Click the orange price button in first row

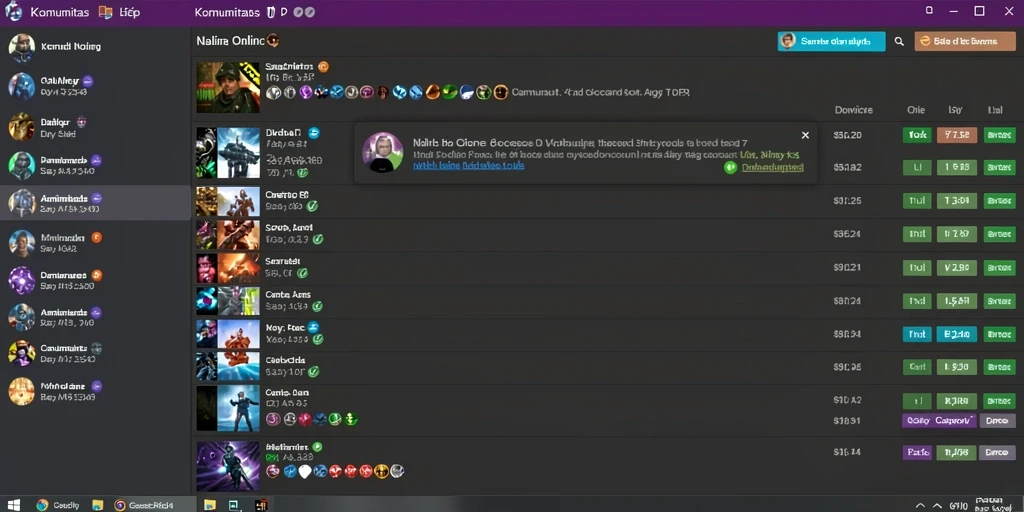[957, 135]
